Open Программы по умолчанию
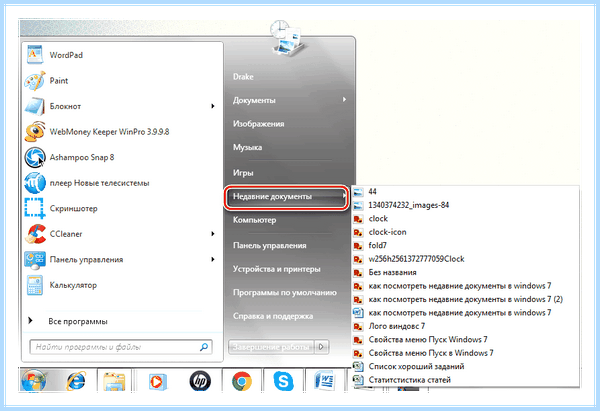Image resolution: width=600 pixels, height=411 pixels. pos(285,293)
